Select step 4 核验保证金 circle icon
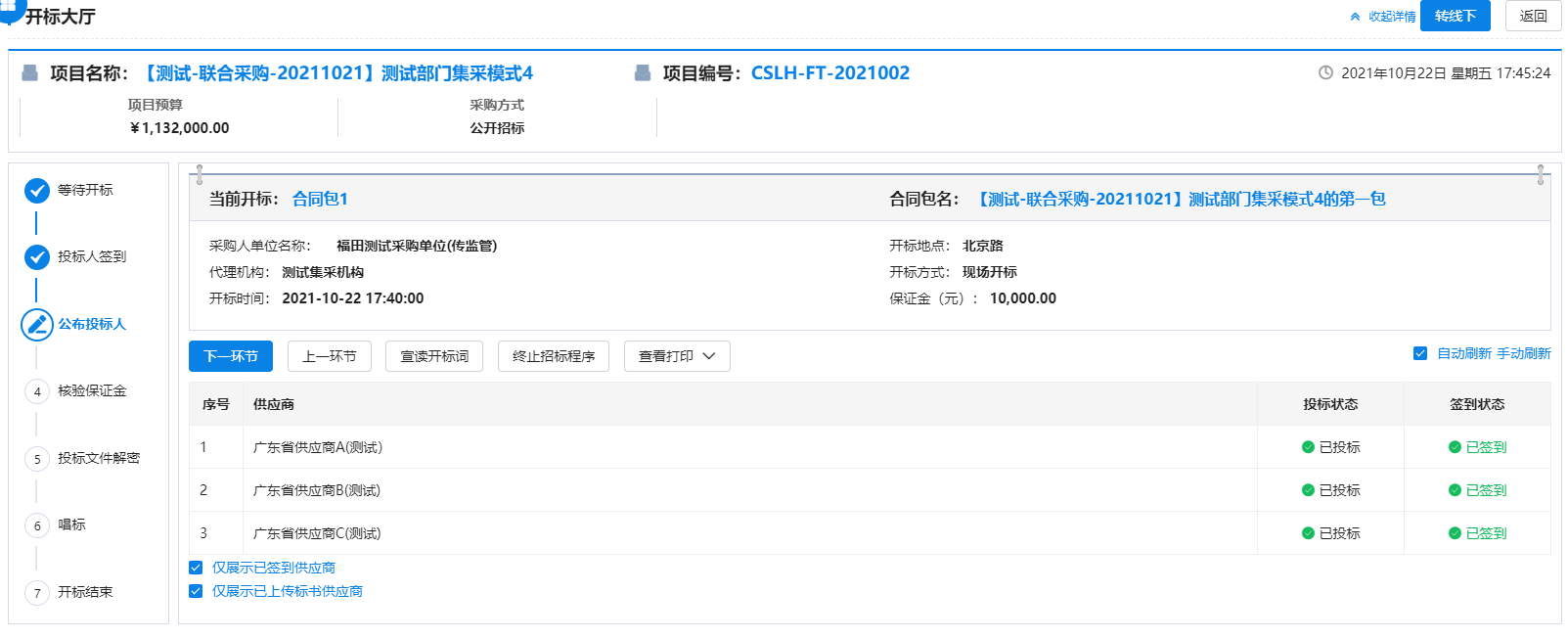 coord(37,391)
